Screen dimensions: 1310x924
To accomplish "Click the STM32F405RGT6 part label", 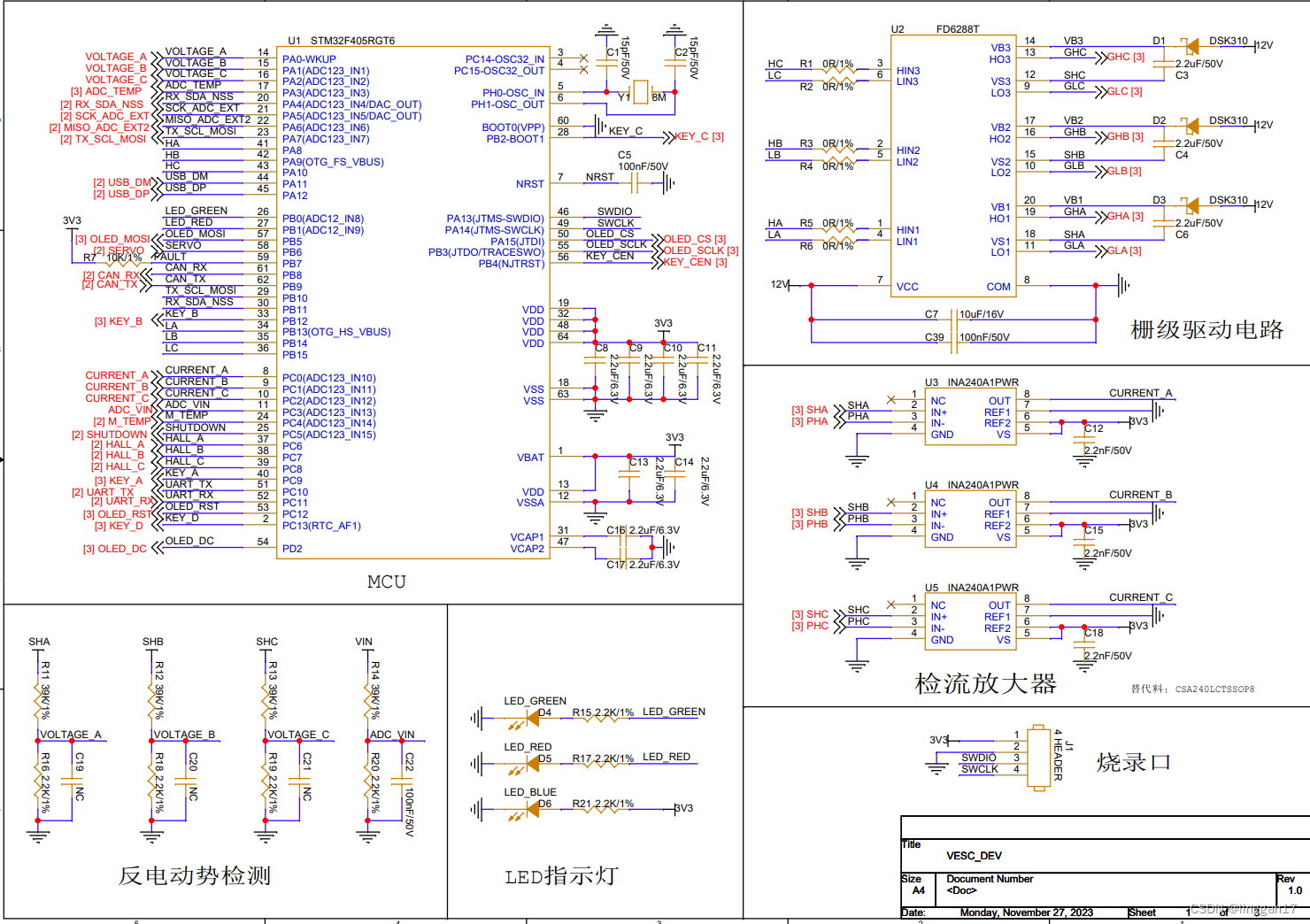I will (352, 41).
